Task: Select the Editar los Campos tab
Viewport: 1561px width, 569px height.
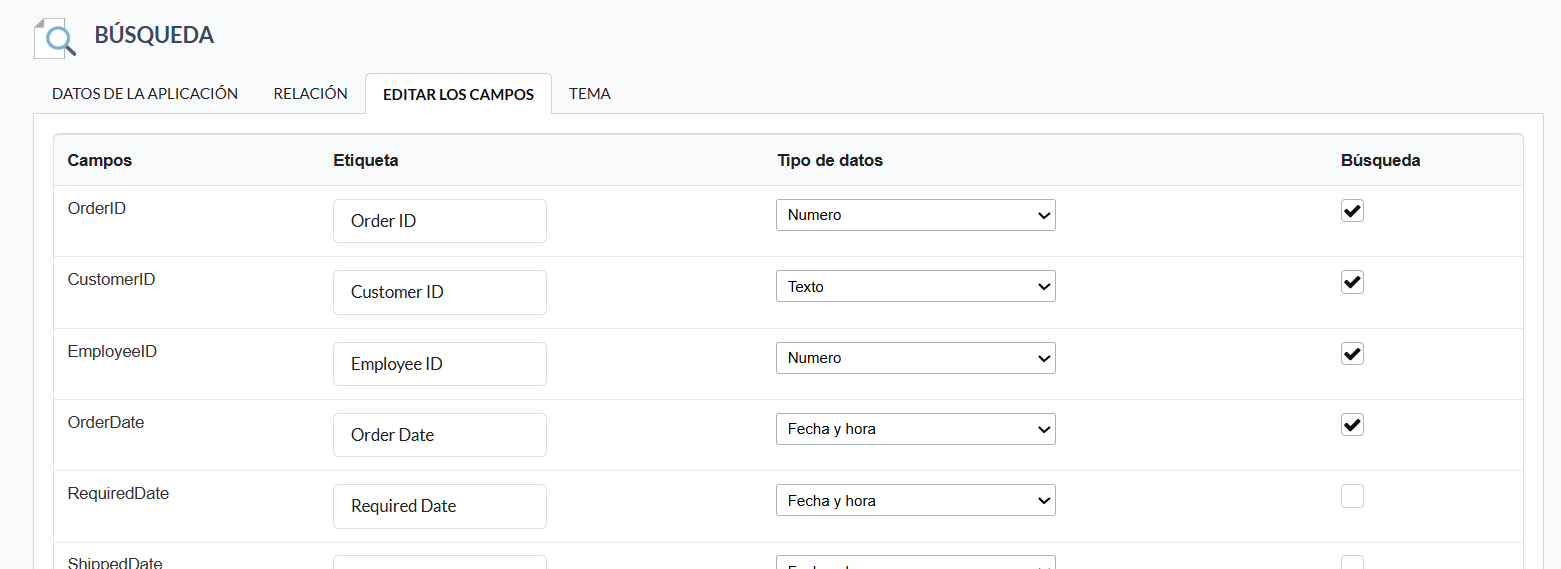Action: click(458, 95)
